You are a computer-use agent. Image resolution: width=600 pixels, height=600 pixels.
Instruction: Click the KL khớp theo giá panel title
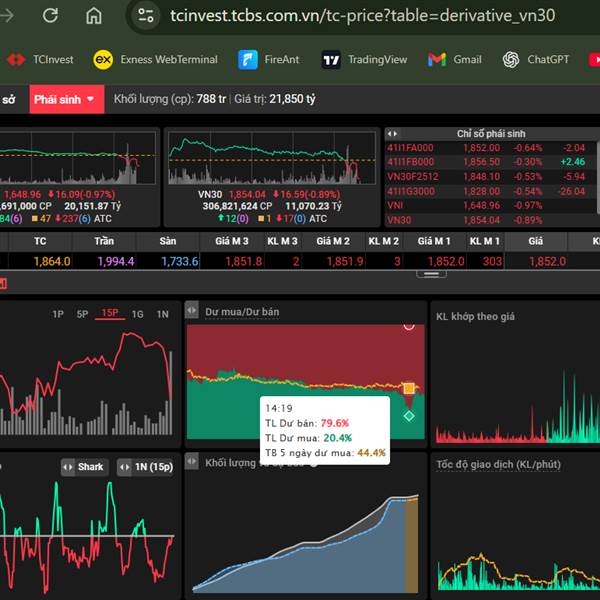pyautogui.click(x=475, y=316)
